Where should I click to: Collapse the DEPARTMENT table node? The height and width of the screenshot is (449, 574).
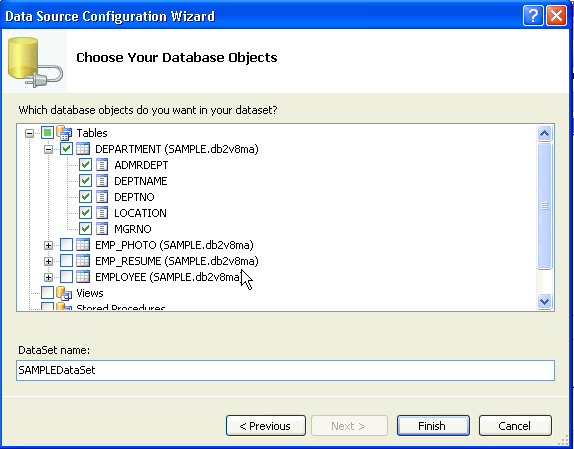coord(48,149)
